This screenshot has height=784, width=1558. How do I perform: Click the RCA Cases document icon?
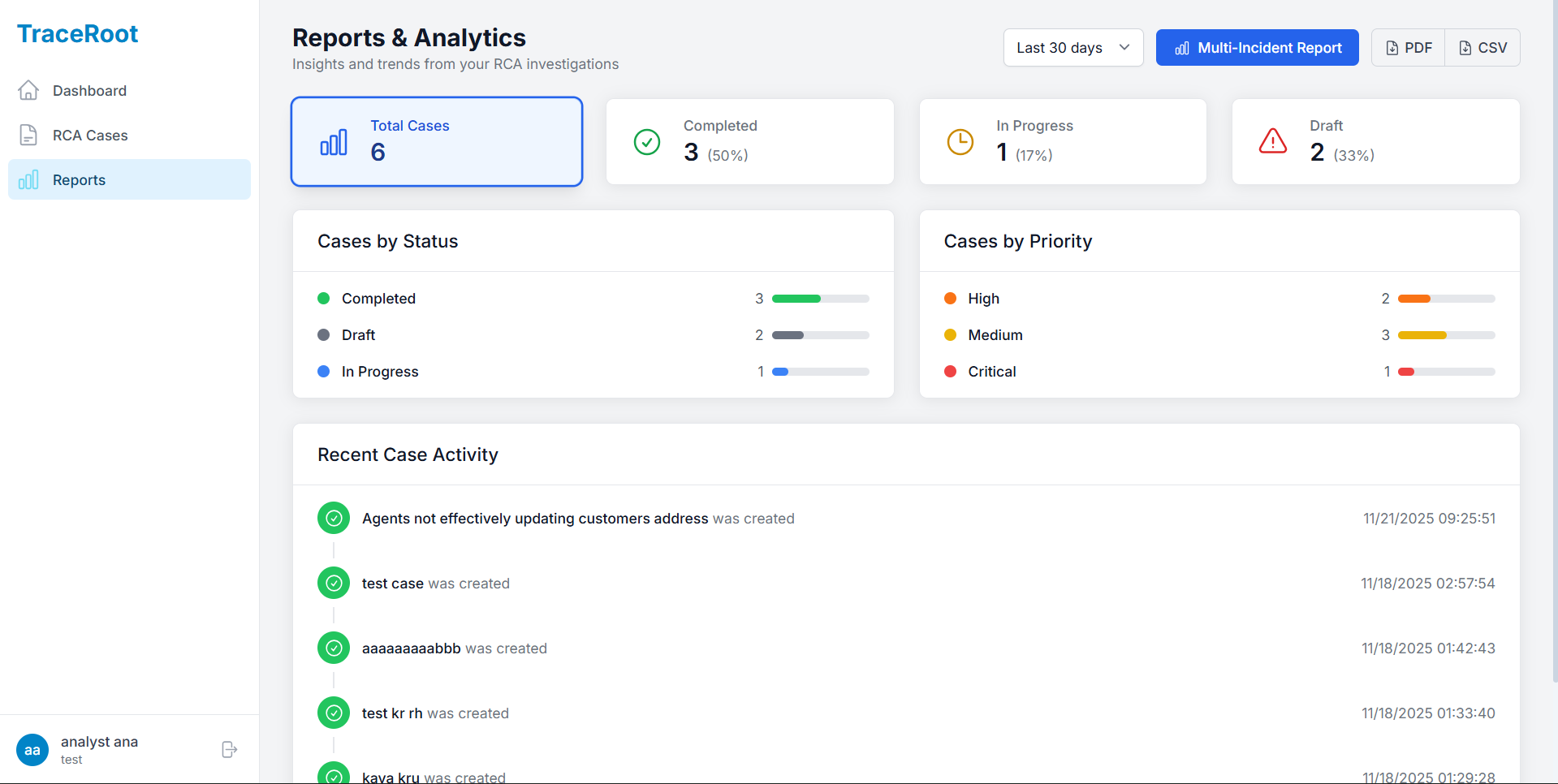(28, 135)
